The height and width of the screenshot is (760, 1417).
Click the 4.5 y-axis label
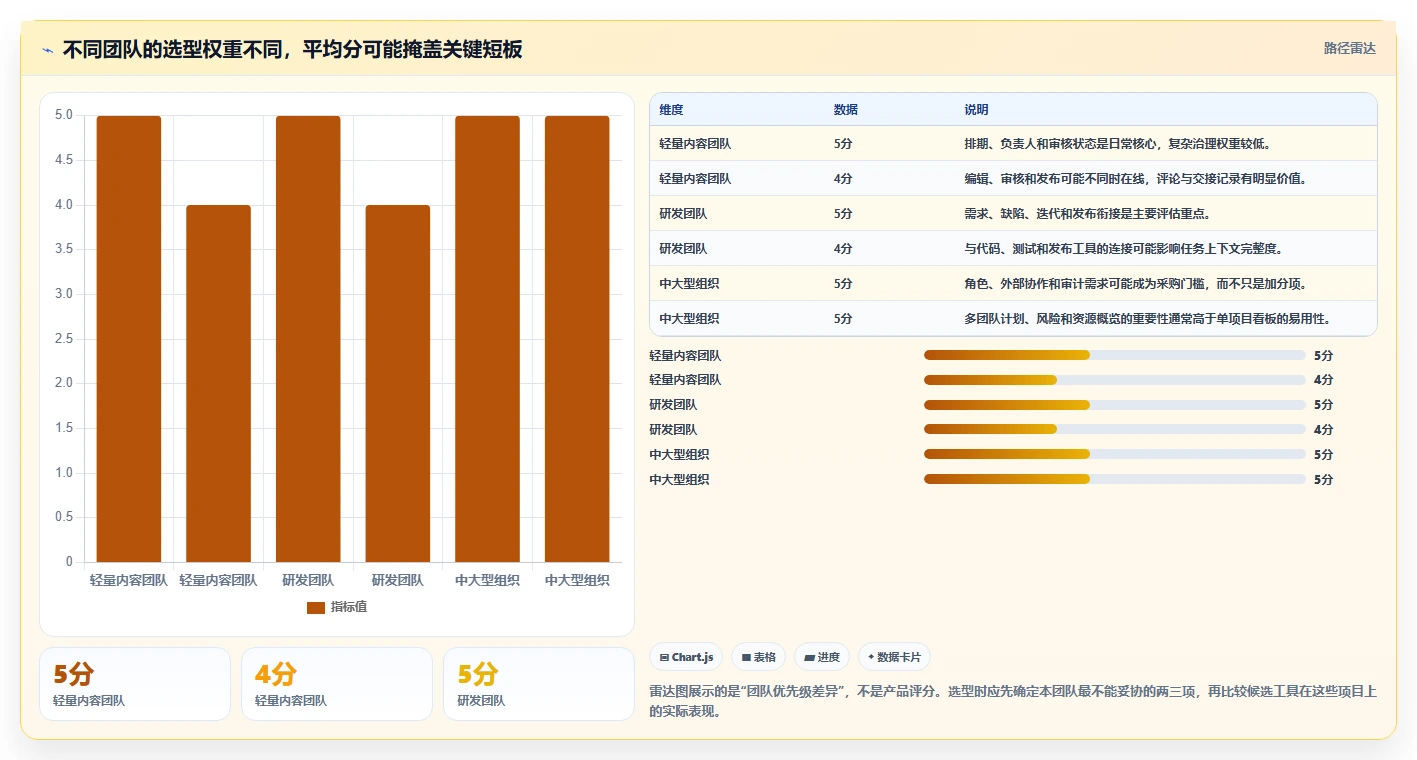click(x=63, y=160)
